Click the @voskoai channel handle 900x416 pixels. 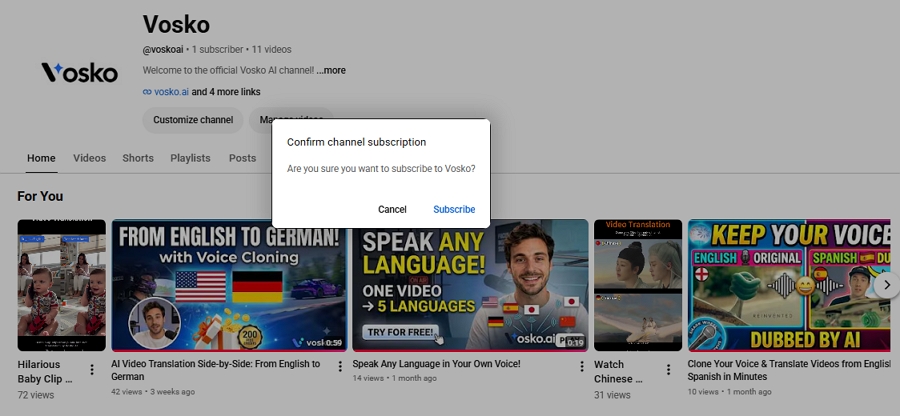click(163, 49)
